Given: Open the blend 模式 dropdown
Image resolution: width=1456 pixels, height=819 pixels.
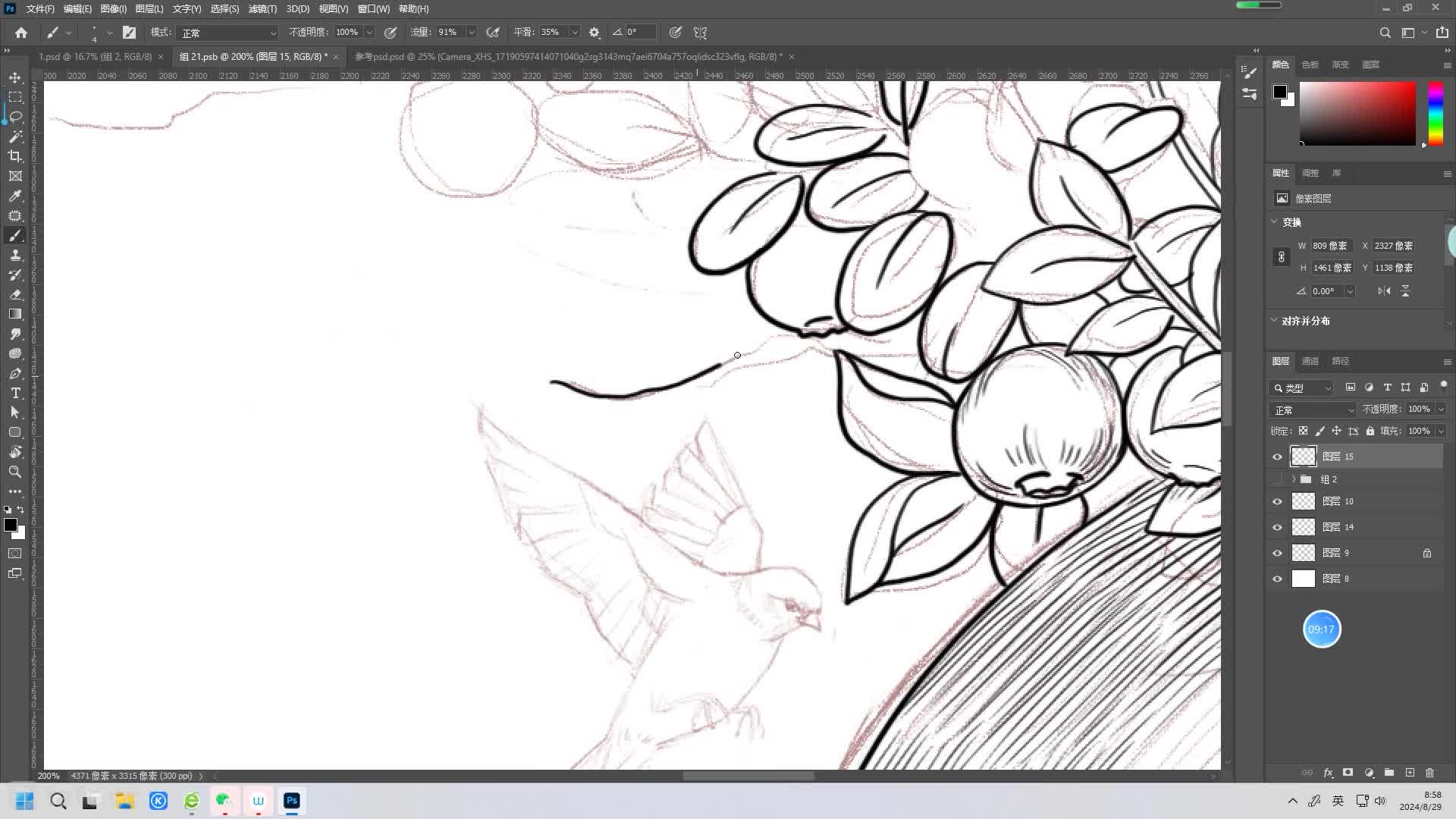Looking at the screenshot, I should click(227, 33).
